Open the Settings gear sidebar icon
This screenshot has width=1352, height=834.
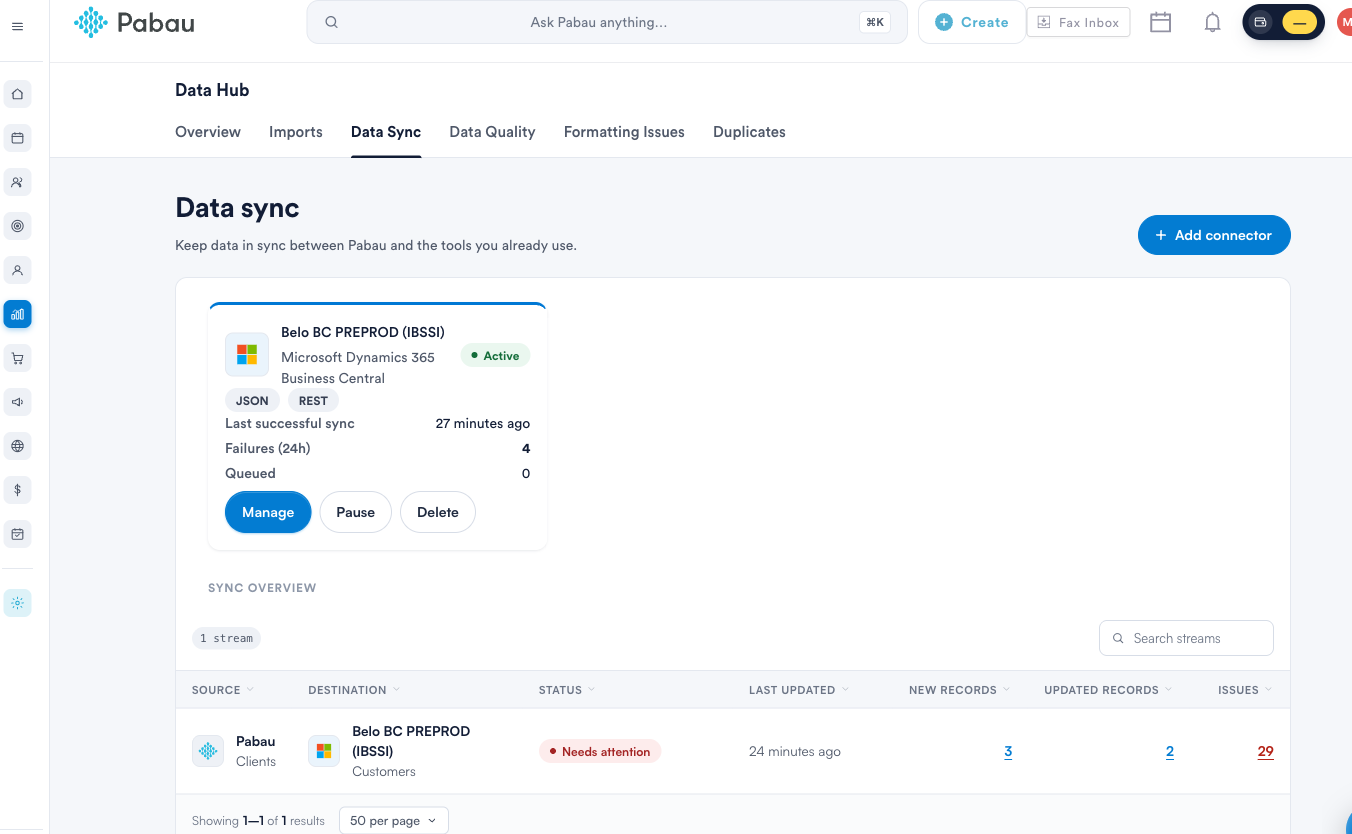(x=17, y=603)
